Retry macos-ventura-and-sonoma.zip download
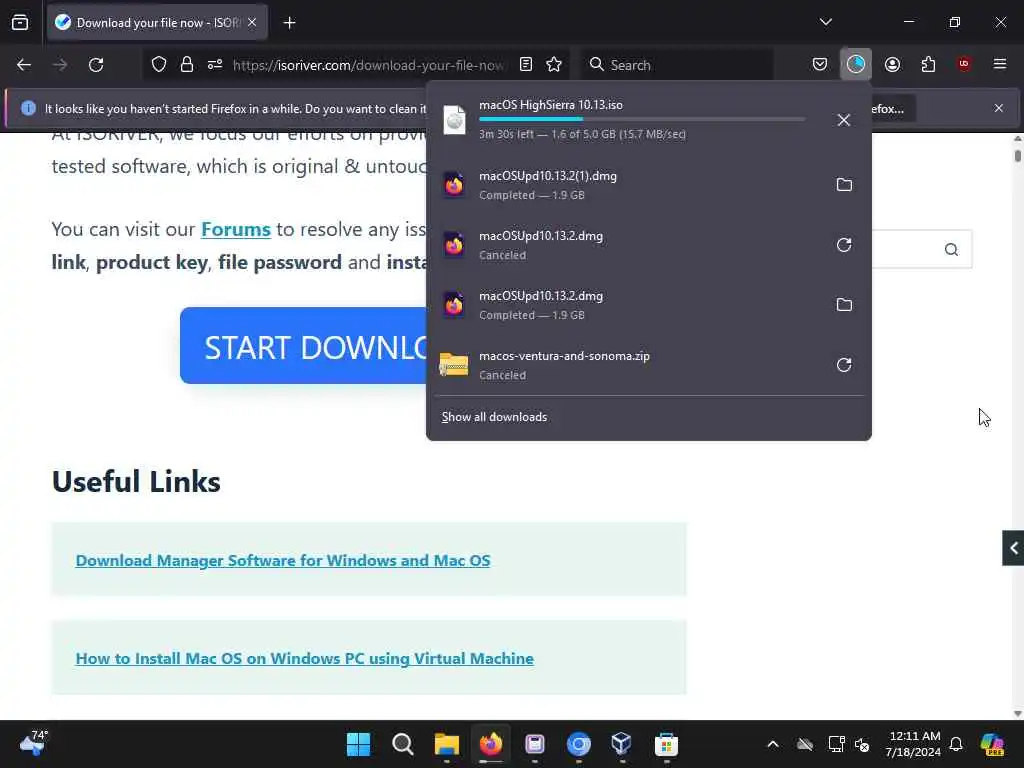Image resolution: width=1024 pixels, height=768 pixels. 844,365
